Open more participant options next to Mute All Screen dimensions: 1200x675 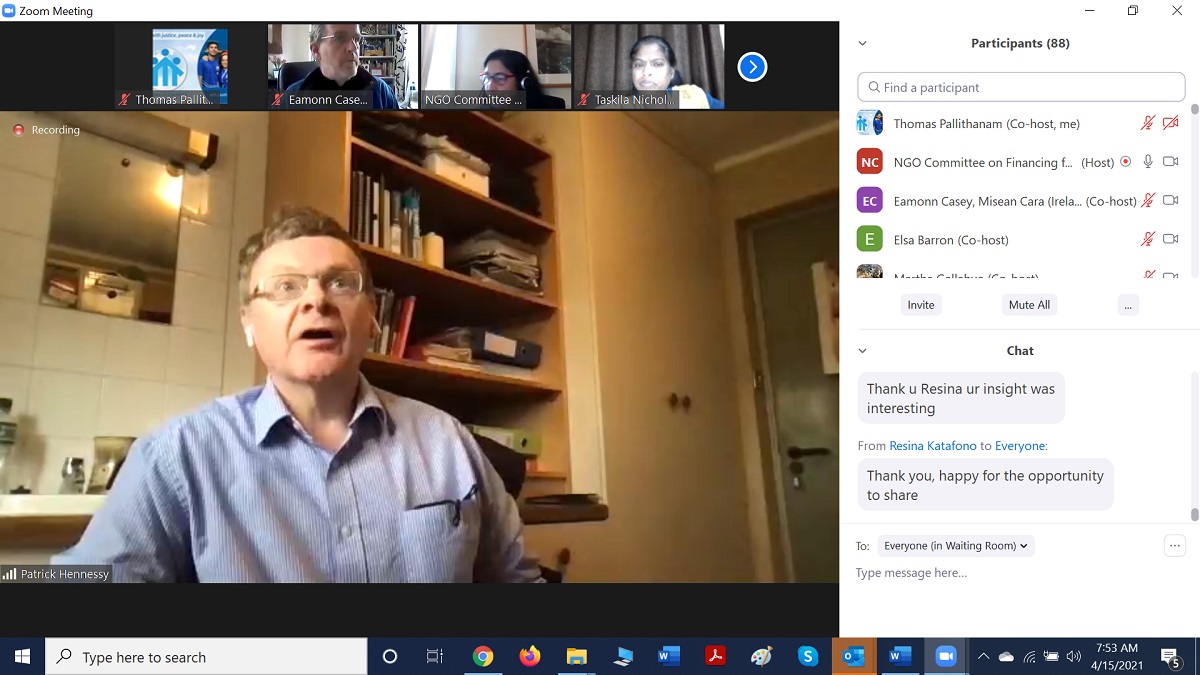pos(1127,305)
